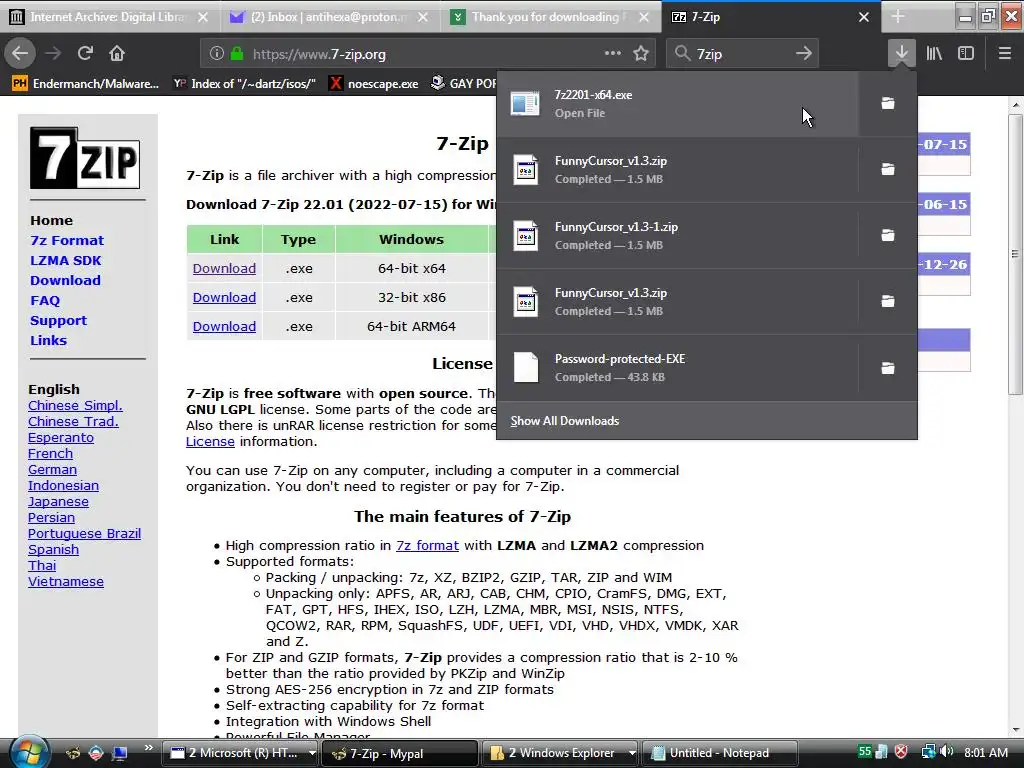Open the FAQ sidebar link

coord(45,300)
